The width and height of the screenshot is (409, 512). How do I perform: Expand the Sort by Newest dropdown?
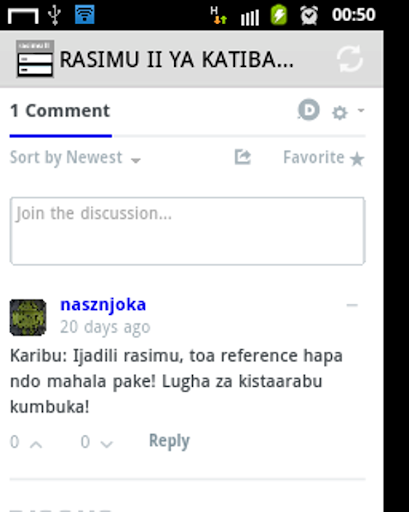(x=75, y=158)
